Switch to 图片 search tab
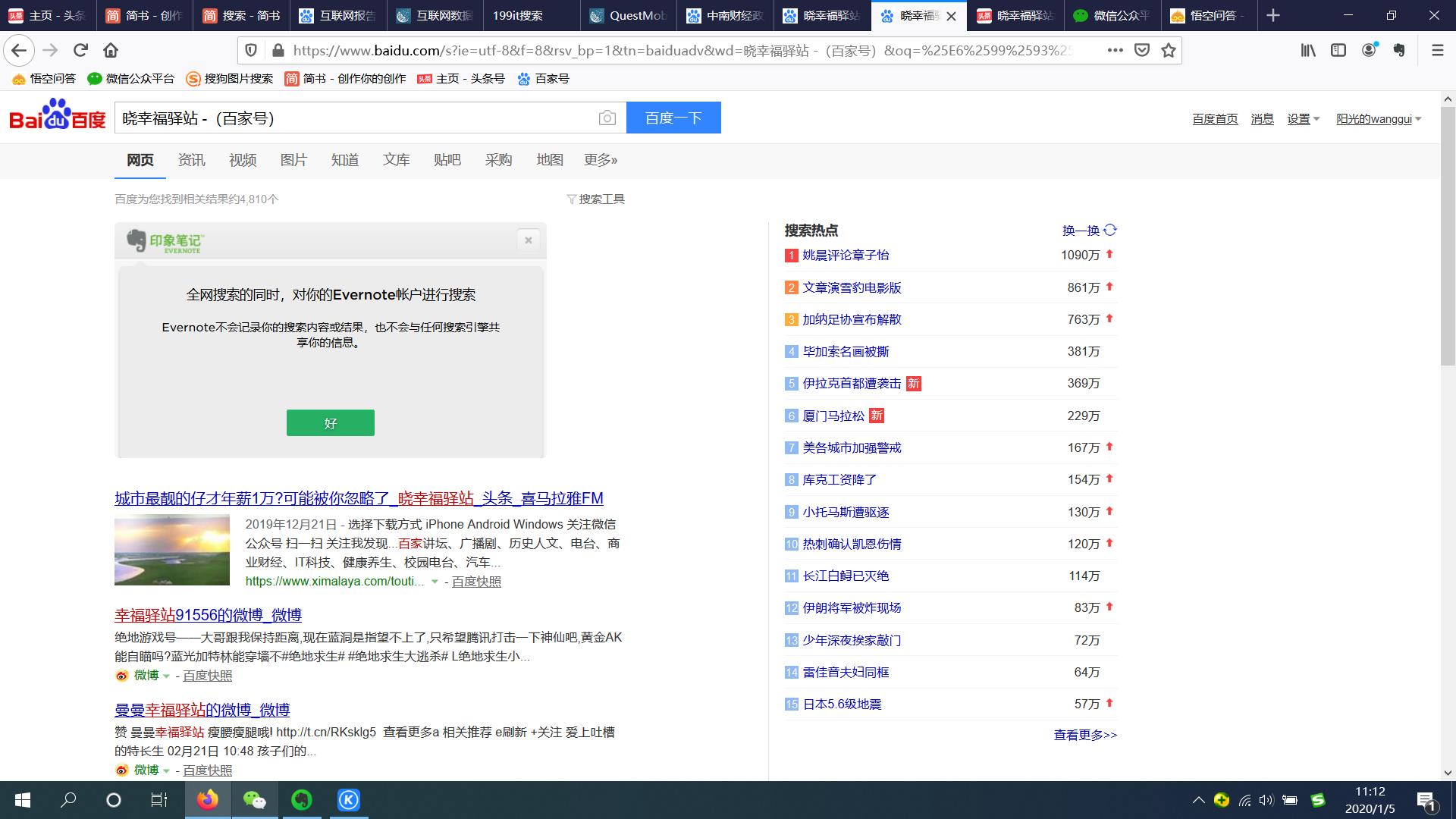1456x819 pixels. tap(293, 160)
